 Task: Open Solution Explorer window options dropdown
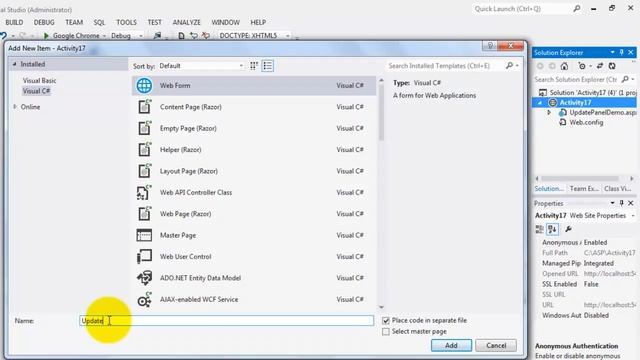click(612, 52)
